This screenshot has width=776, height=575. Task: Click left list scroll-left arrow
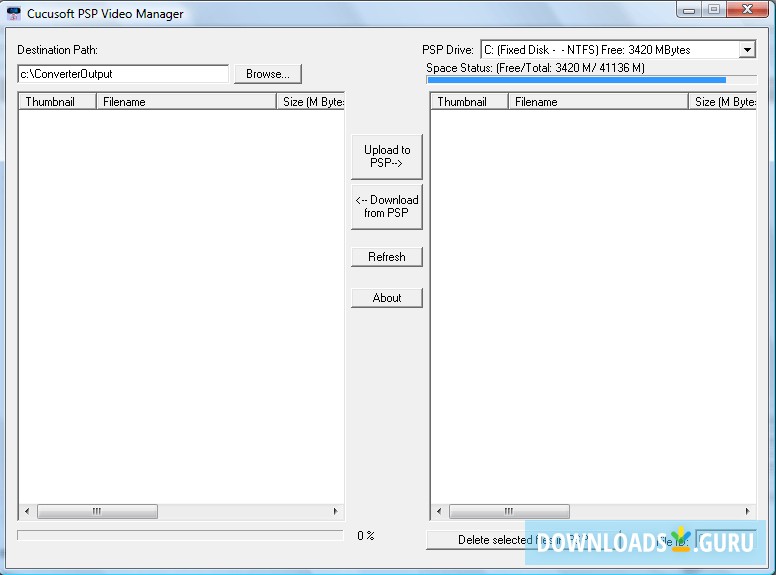pyautogui.click(x=27, y=511)
